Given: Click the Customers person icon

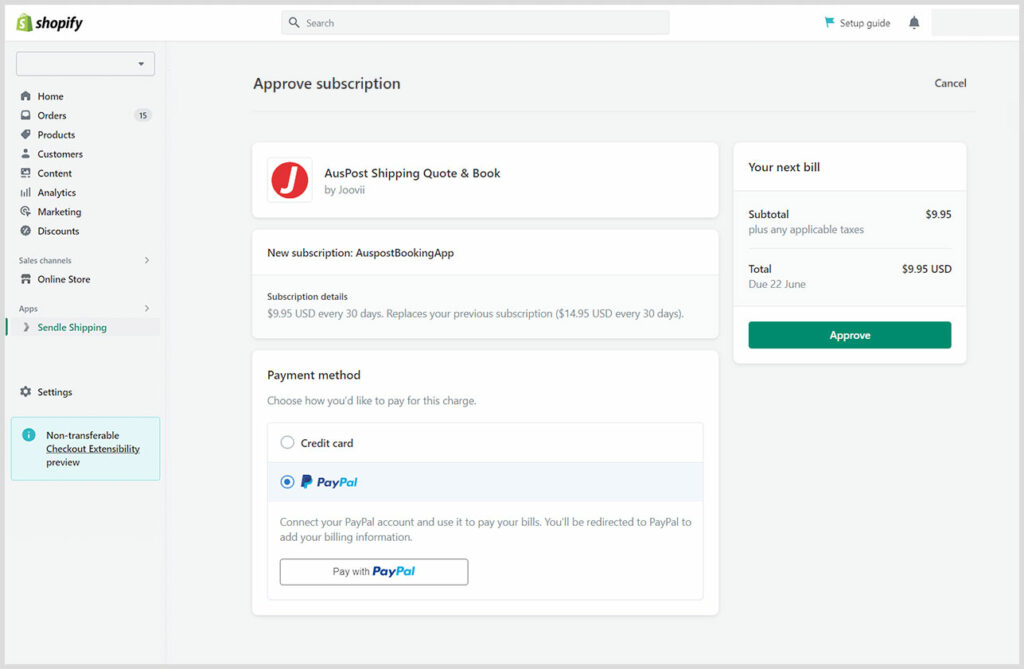Looking at the screenshot, I should (x=25, y=154).
